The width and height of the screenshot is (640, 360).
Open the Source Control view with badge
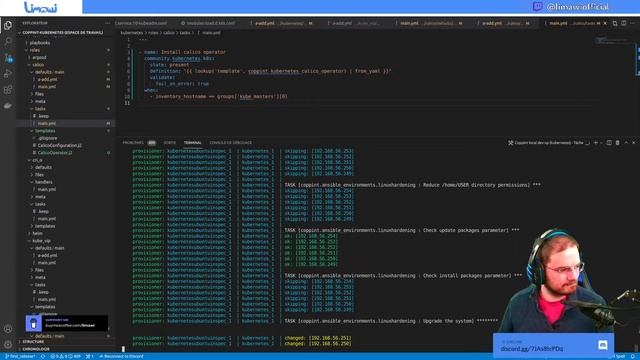pos(8,58)
